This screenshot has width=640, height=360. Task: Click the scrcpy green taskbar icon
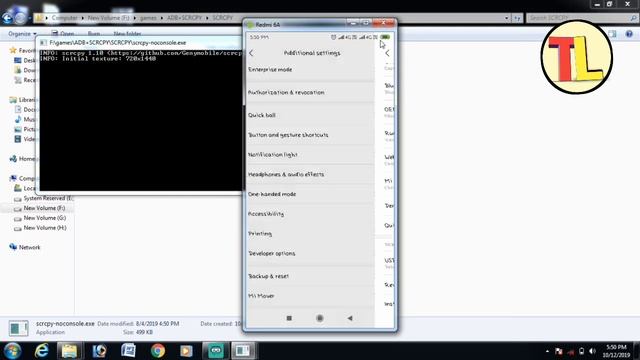216,351
